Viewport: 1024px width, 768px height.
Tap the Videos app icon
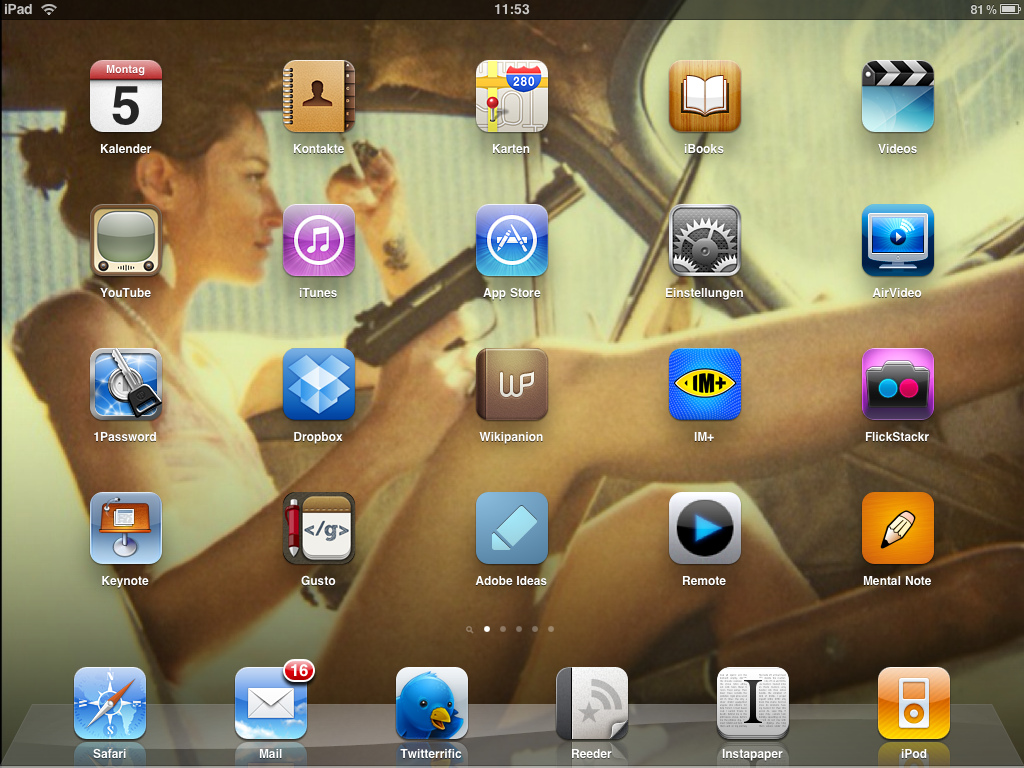(x=897, y=97)
